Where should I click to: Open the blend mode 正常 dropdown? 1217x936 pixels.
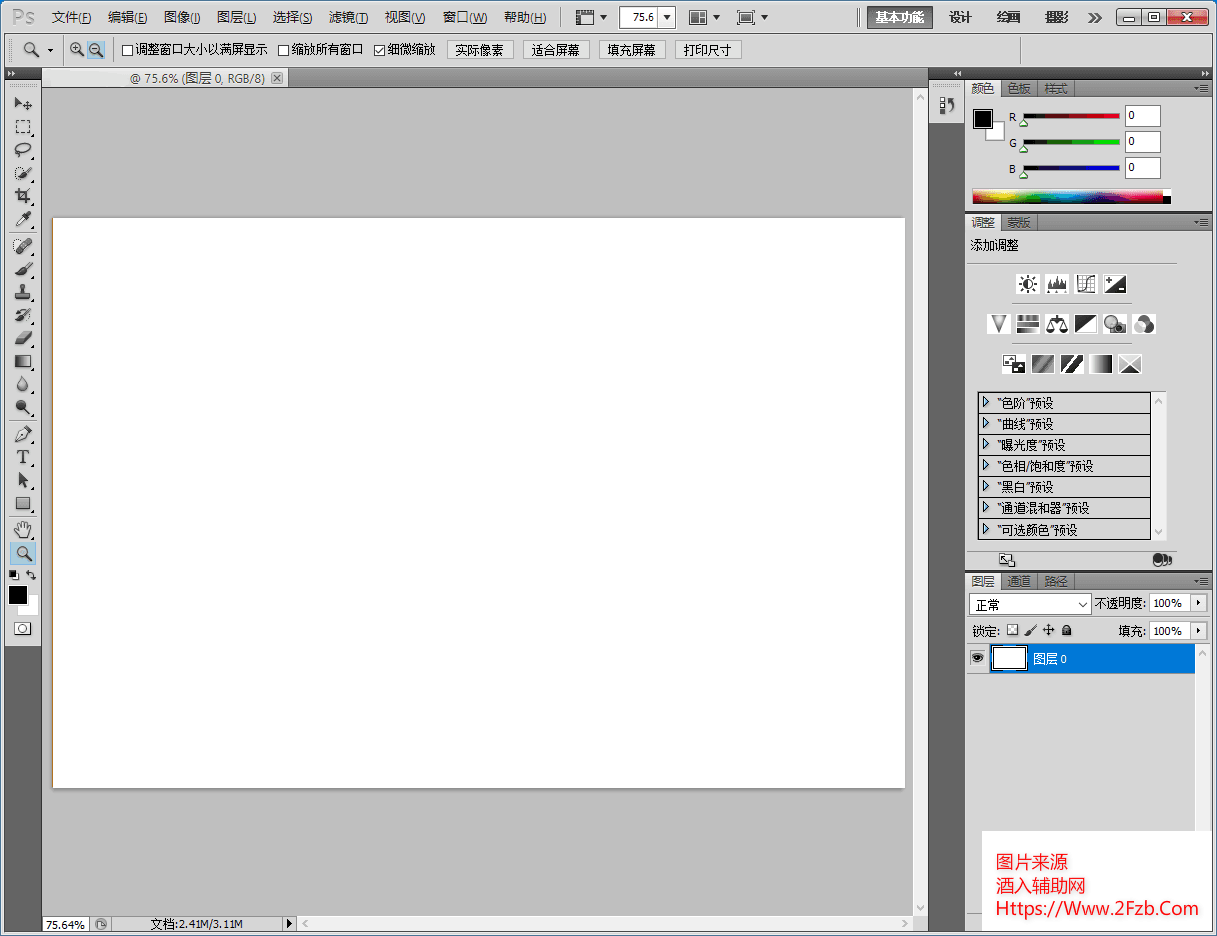tap(1030, 604)
